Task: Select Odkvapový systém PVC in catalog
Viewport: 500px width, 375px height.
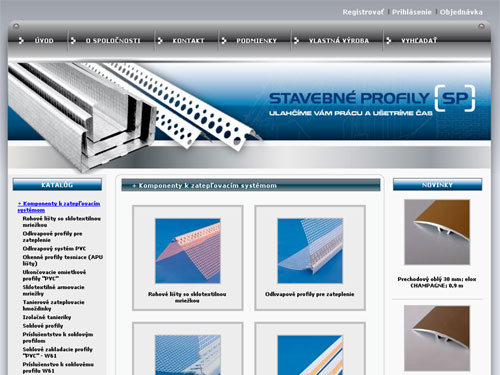Action: pyautogui.click(x=54, y=249)
